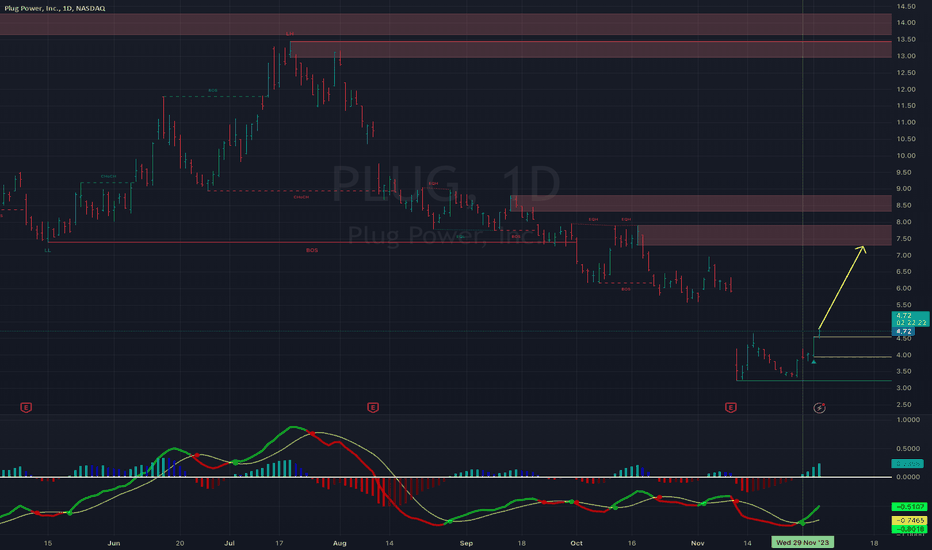Screen dimensions: 932x550
Task: Click the Oct label on time axis
Action: pyautogui.click(x=576, y=543)
